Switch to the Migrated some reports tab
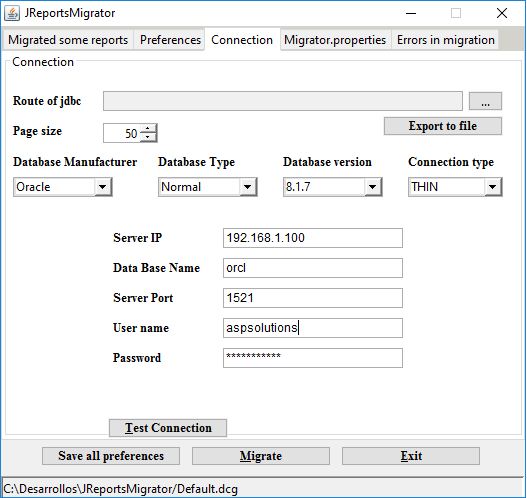Image resolution: width=527 pixels, height=498 pixels. [x=68, y=40]
